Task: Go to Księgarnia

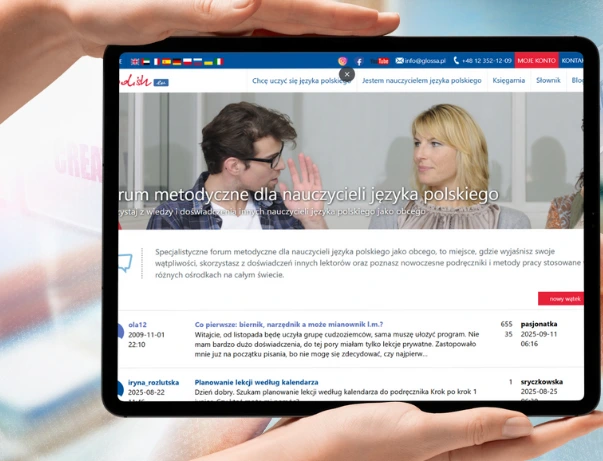Action: coord(509,81)
